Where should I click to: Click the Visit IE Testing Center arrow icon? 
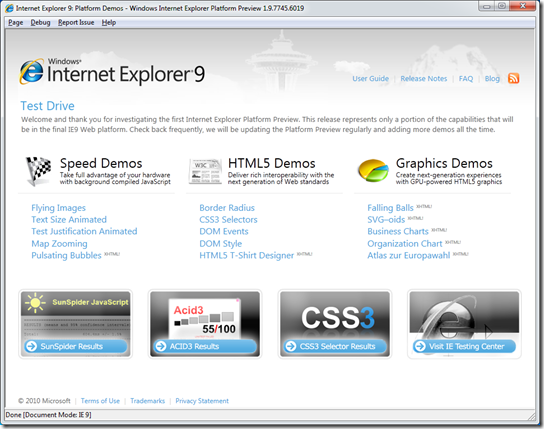click(420, 346)
